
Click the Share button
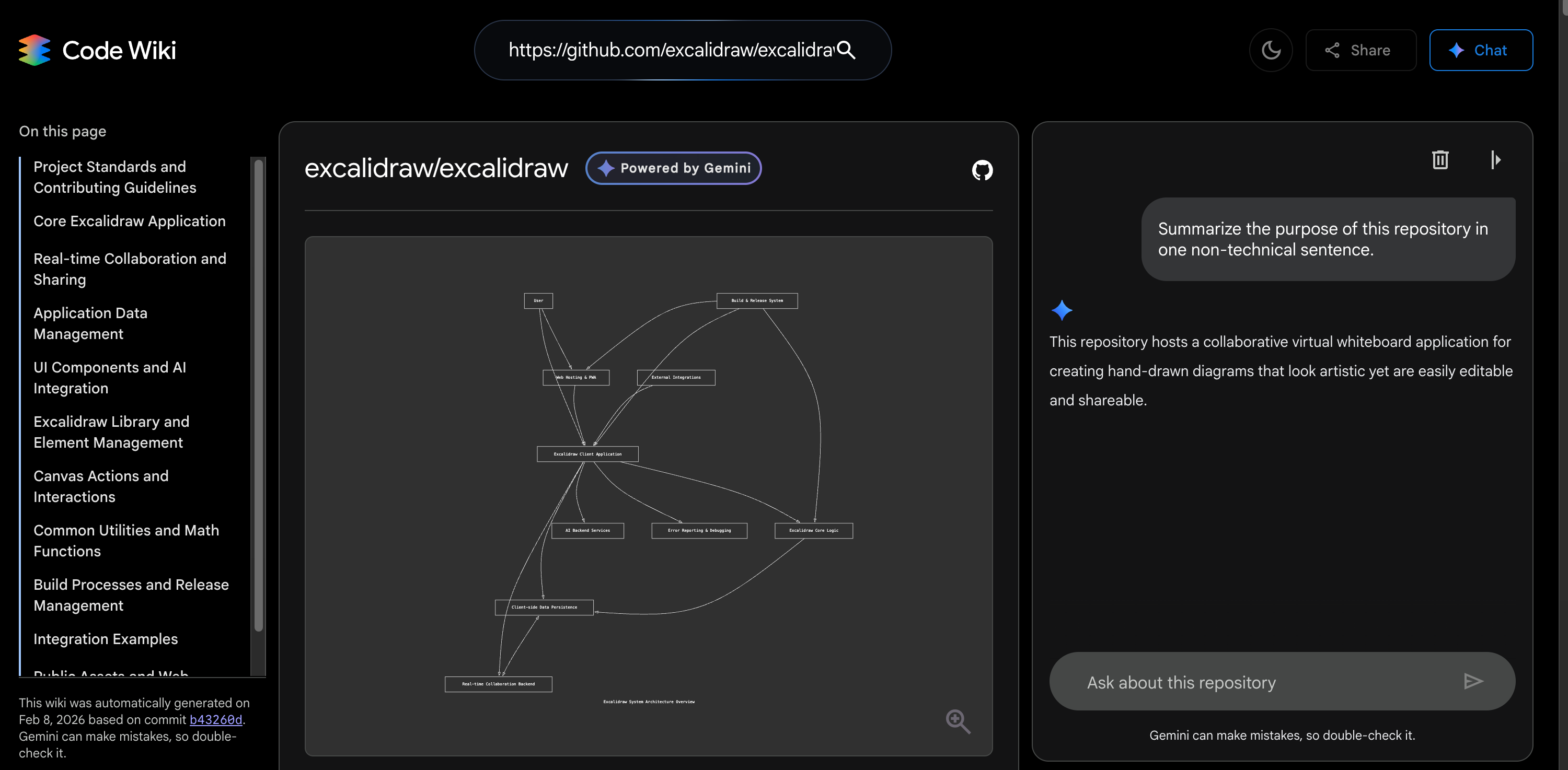click(x=1360, y=50)
